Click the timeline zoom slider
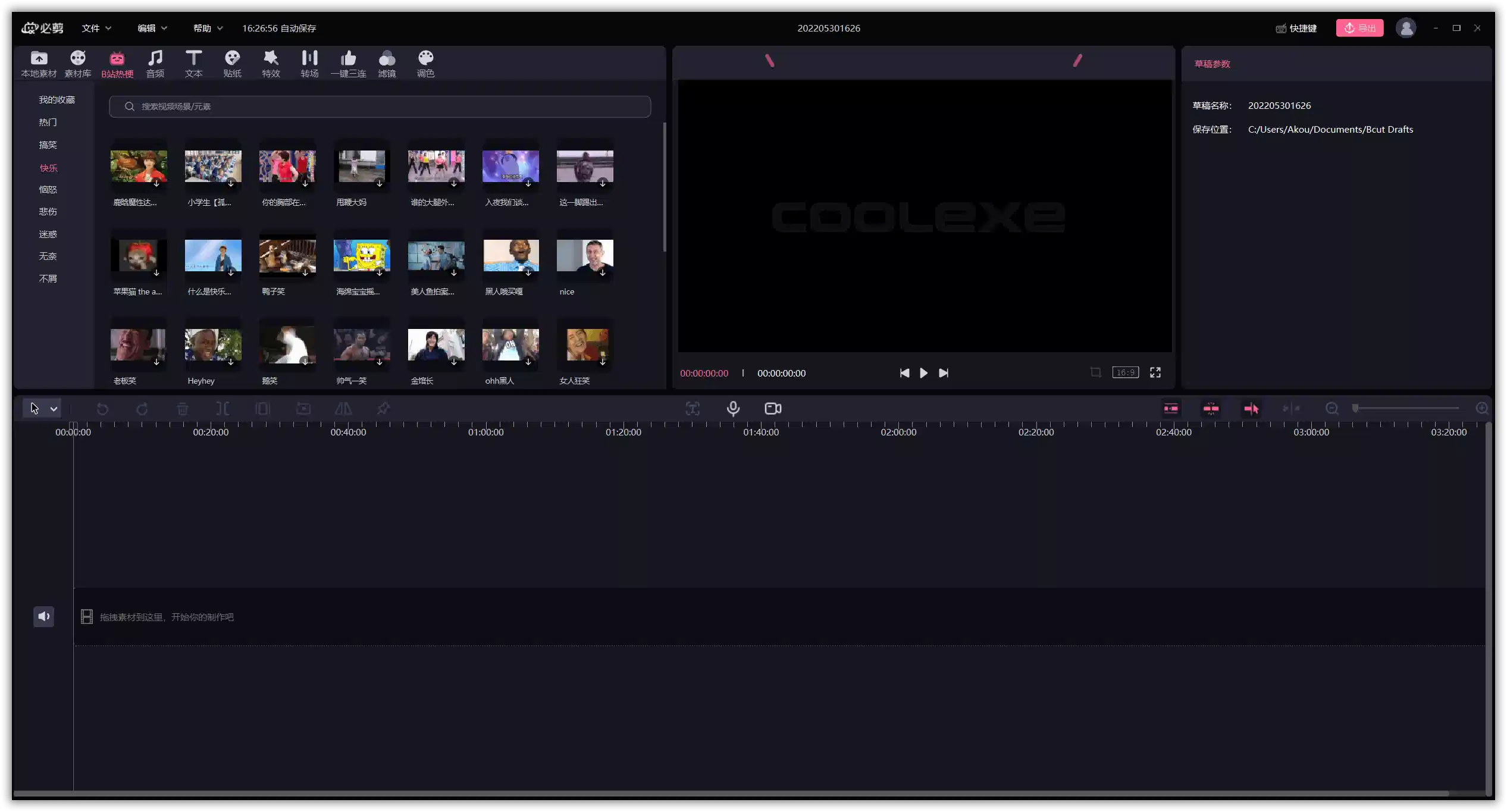 (x=1406, y=409)
